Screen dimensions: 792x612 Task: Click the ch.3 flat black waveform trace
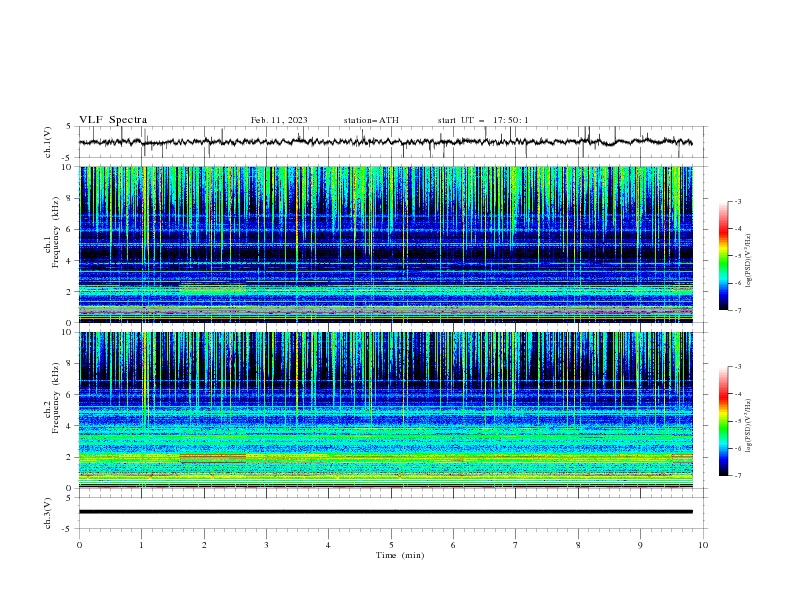(385, 512)
